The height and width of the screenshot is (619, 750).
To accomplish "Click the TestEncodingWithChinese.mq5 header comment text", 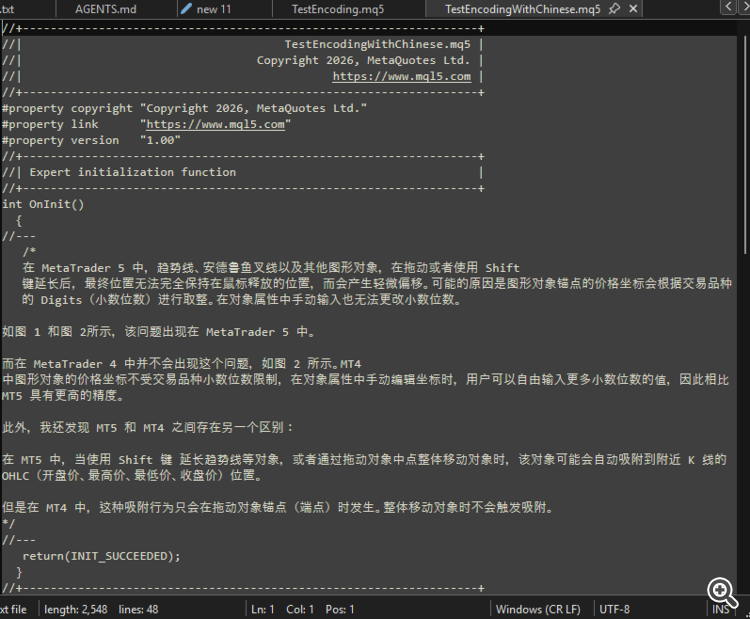I will coord(377,44).
